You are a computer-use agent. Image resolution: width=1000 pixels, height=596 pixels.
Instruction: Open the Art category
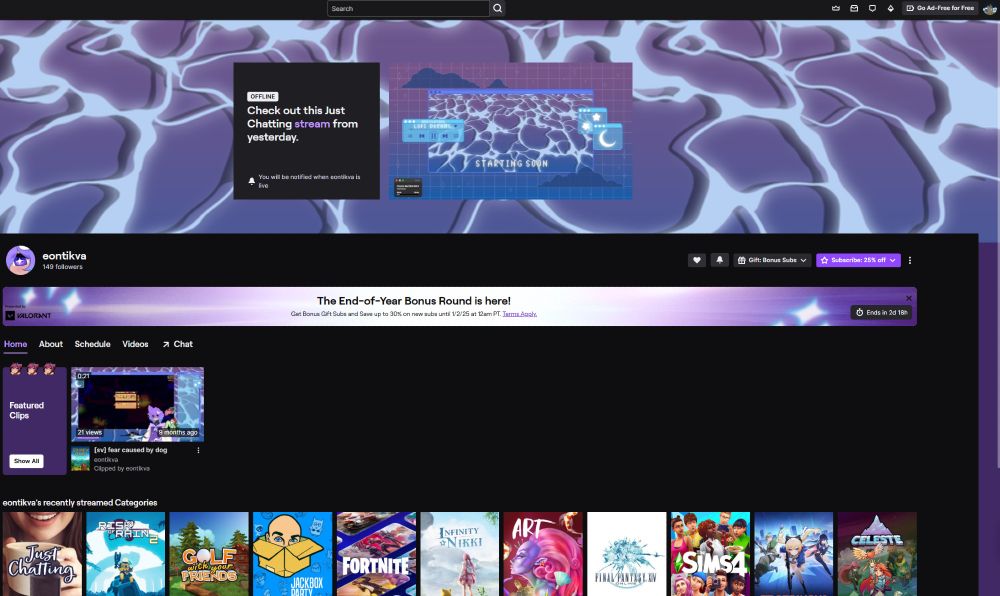(x=543, y=554)
